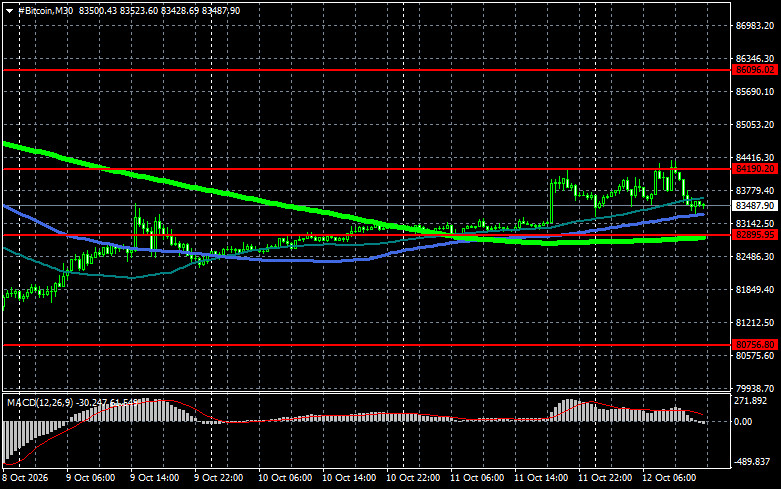Click the chart menu triangle beside #Bitcoin,M30
The width and height of the screenshot is (781, 489).
9,10
